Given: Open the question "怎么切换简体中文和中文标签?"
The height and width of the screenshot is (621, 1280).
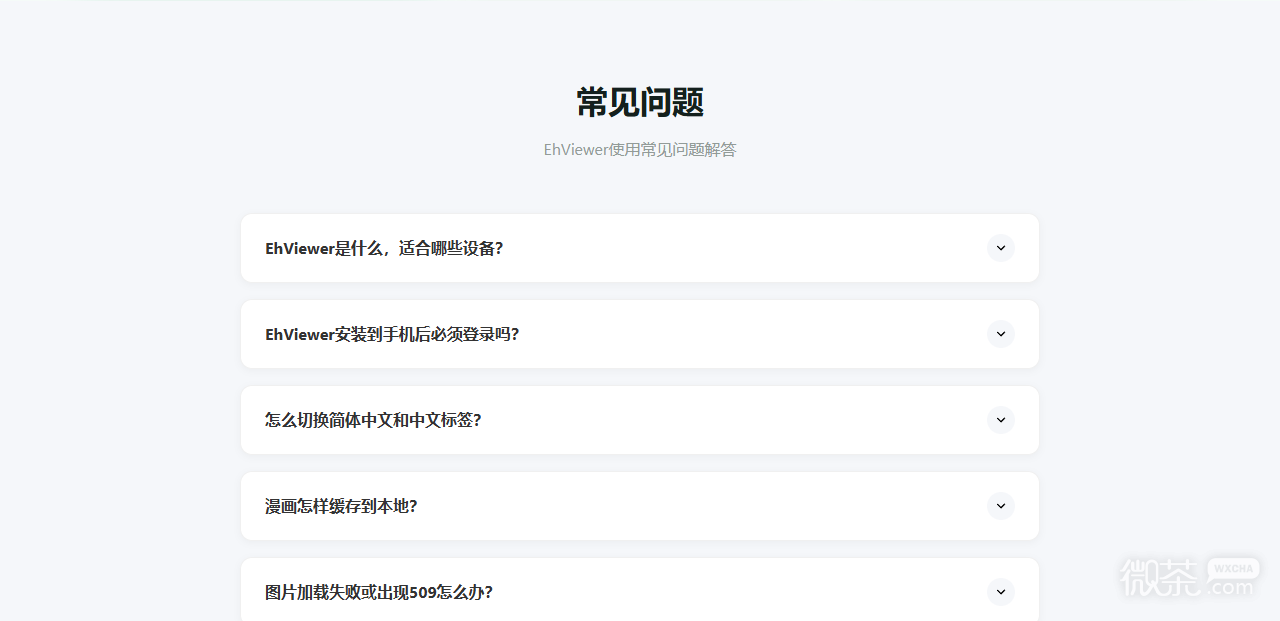Looking at the screenshot, I should click(640, 420).
